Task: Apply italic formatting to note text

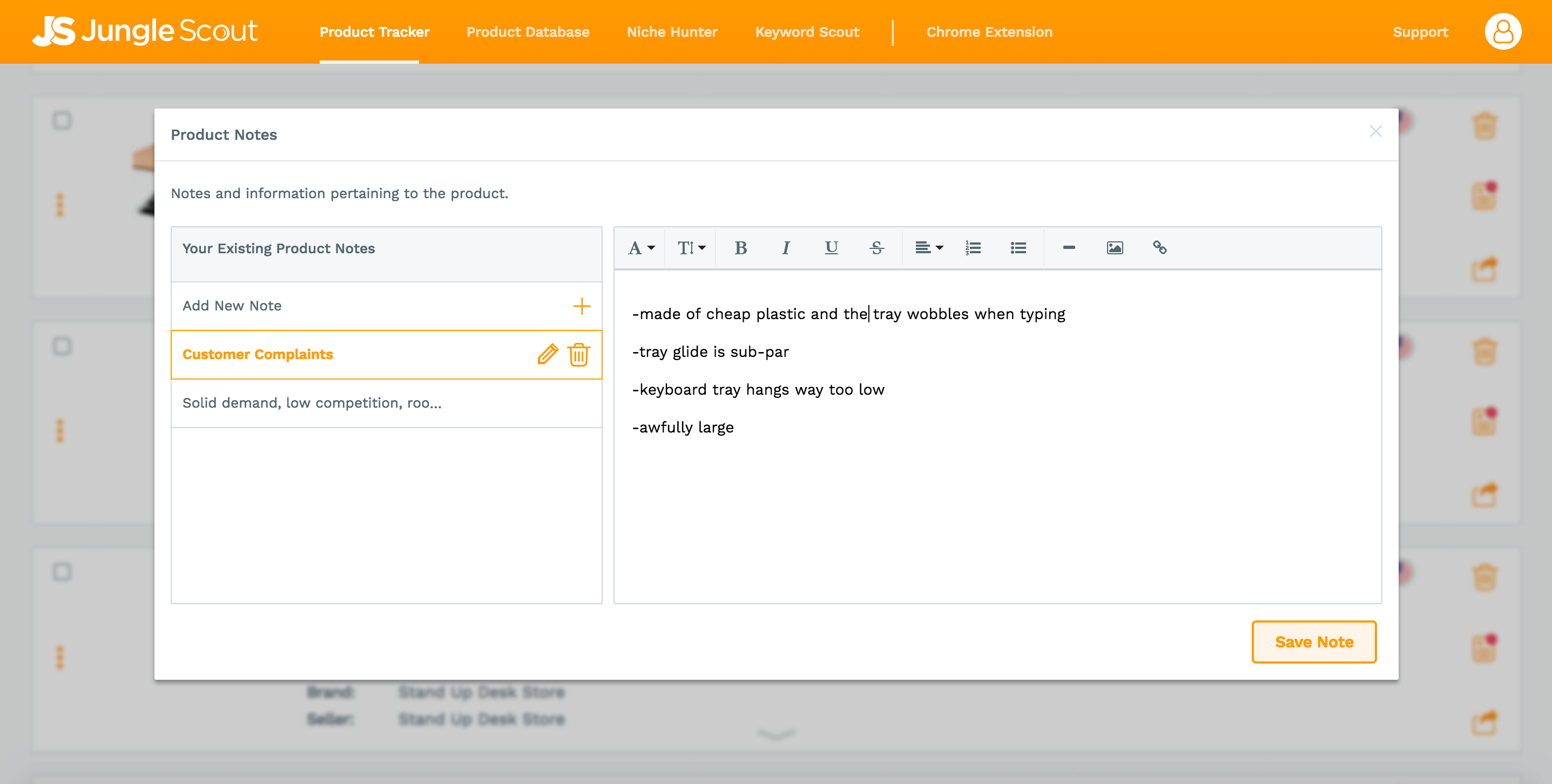Action: (786, 248)
